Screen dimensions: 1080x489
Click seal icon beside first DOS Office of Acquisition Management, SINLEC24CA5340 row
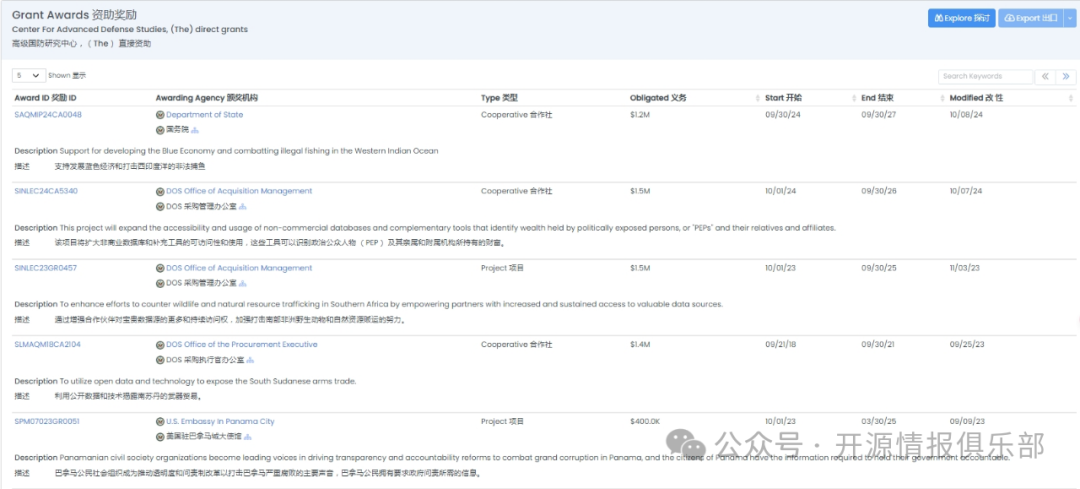coord(160,191)
